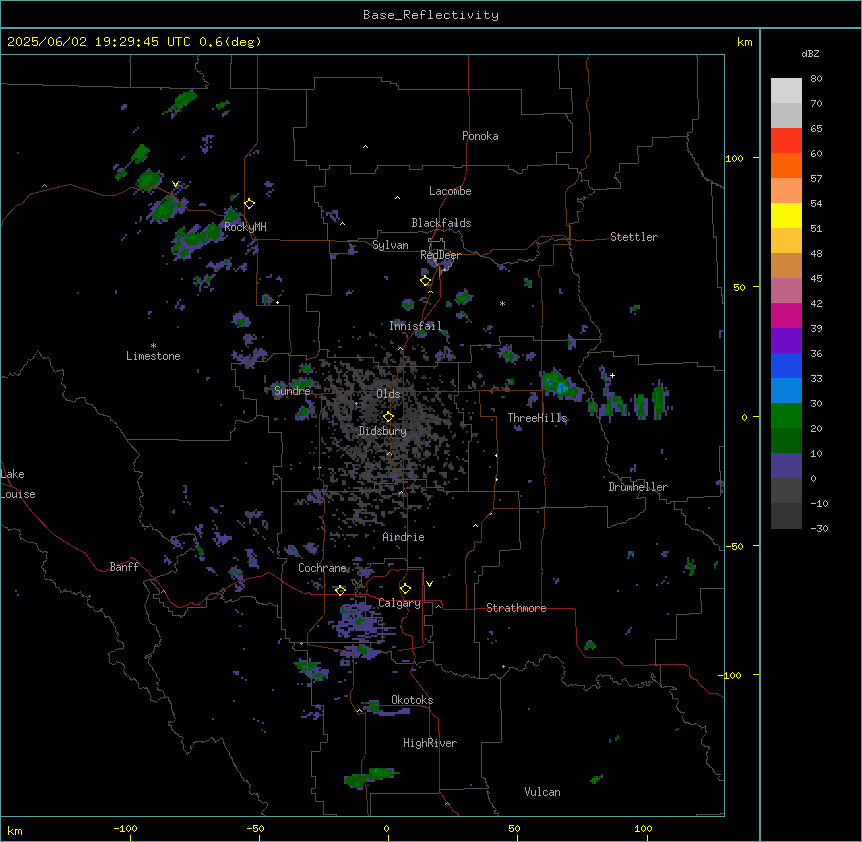Select the brown 48 dBZ legend swatch
The height and width of the screenshot is (842, 862).
(x=786, y=265)
